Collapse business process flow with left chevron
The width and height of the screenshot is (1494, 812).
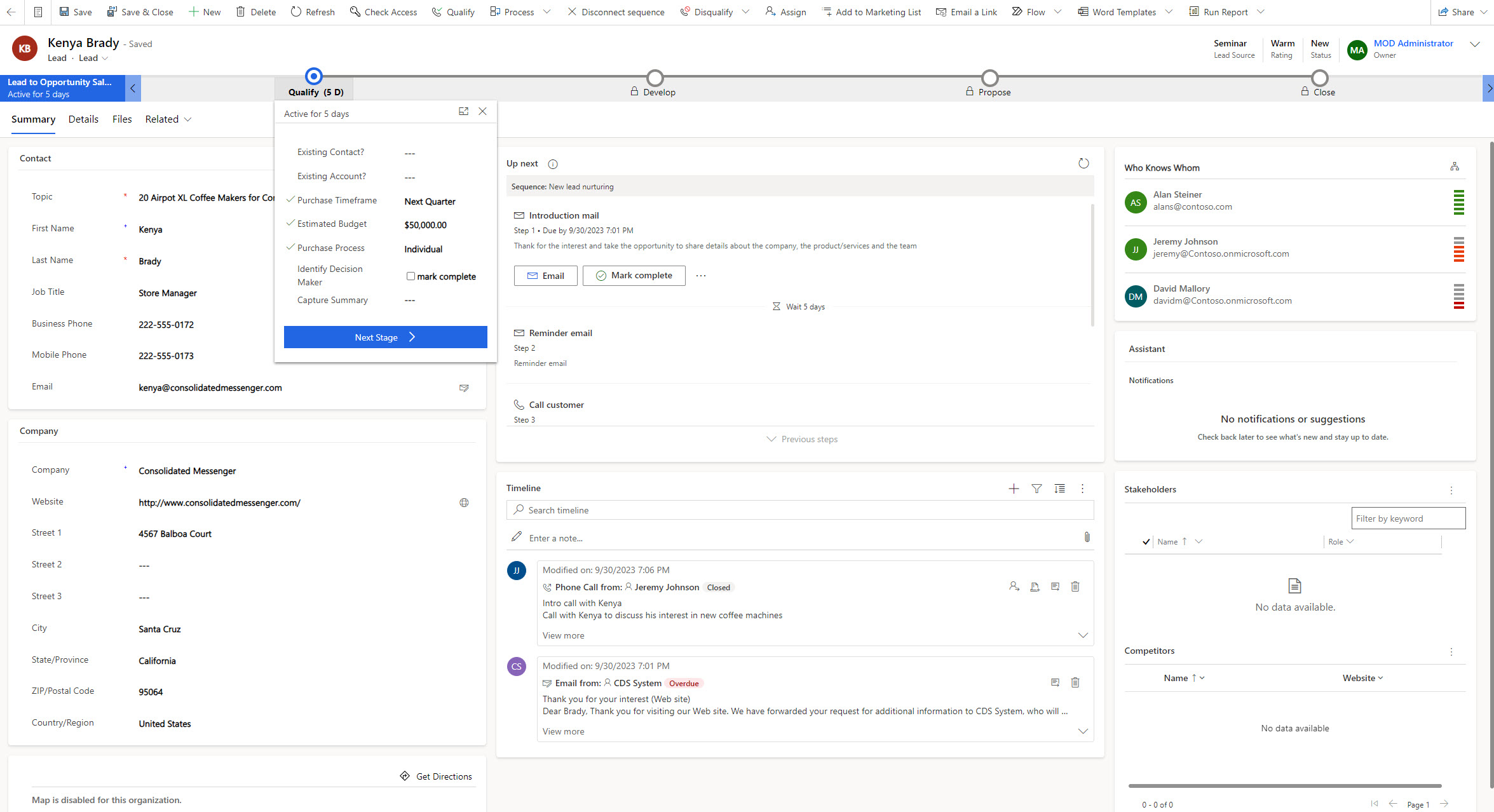coord(133,88)
